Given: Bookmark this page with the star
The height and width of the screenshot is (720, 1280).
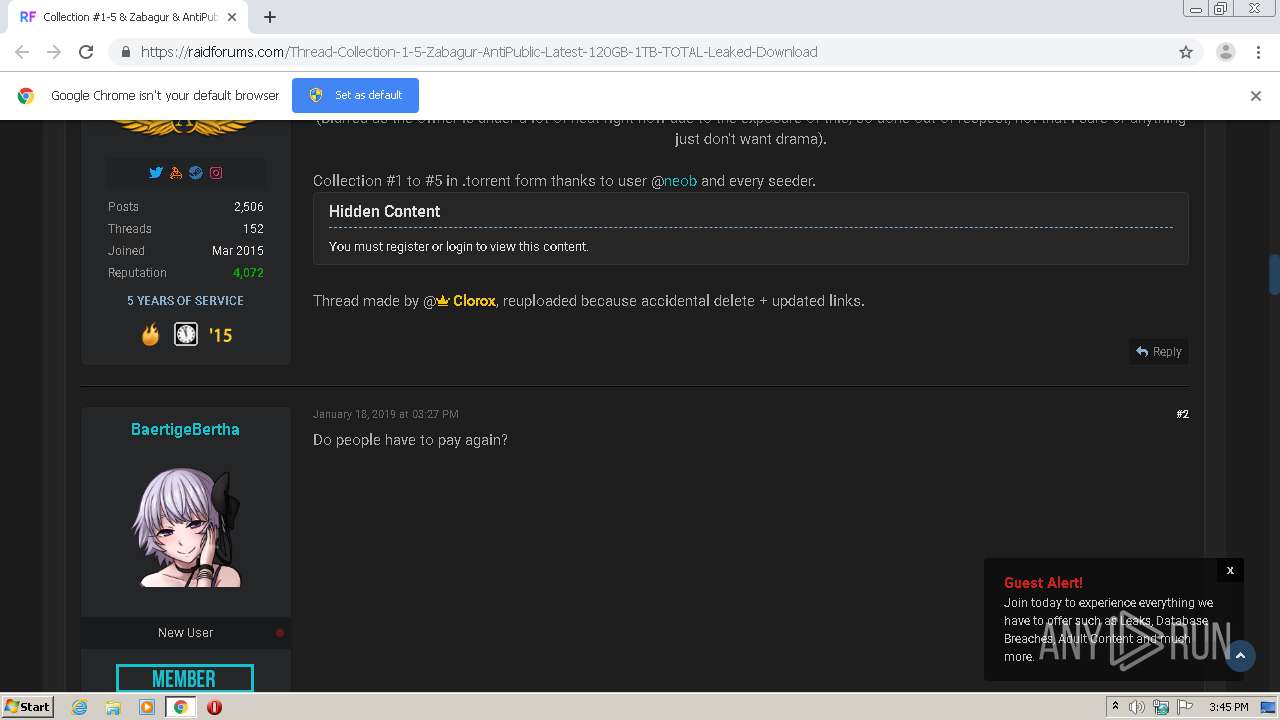Looking at the screenshot, I should tap(1186, 52).
